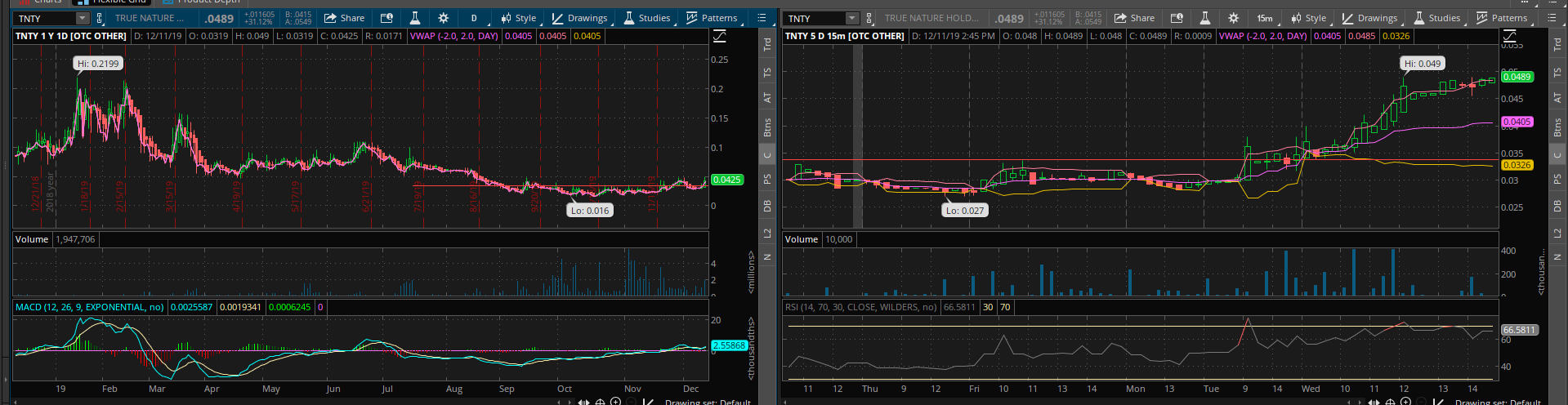Open hamburger list menu in right chart toolbar
Viewport: 1568px width, 405px height.
(x=1552, y=18)
